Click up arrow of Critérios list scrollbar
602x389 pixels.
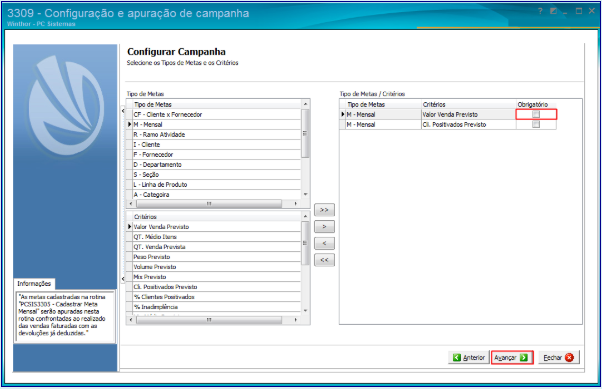click(x=306, y=217)
